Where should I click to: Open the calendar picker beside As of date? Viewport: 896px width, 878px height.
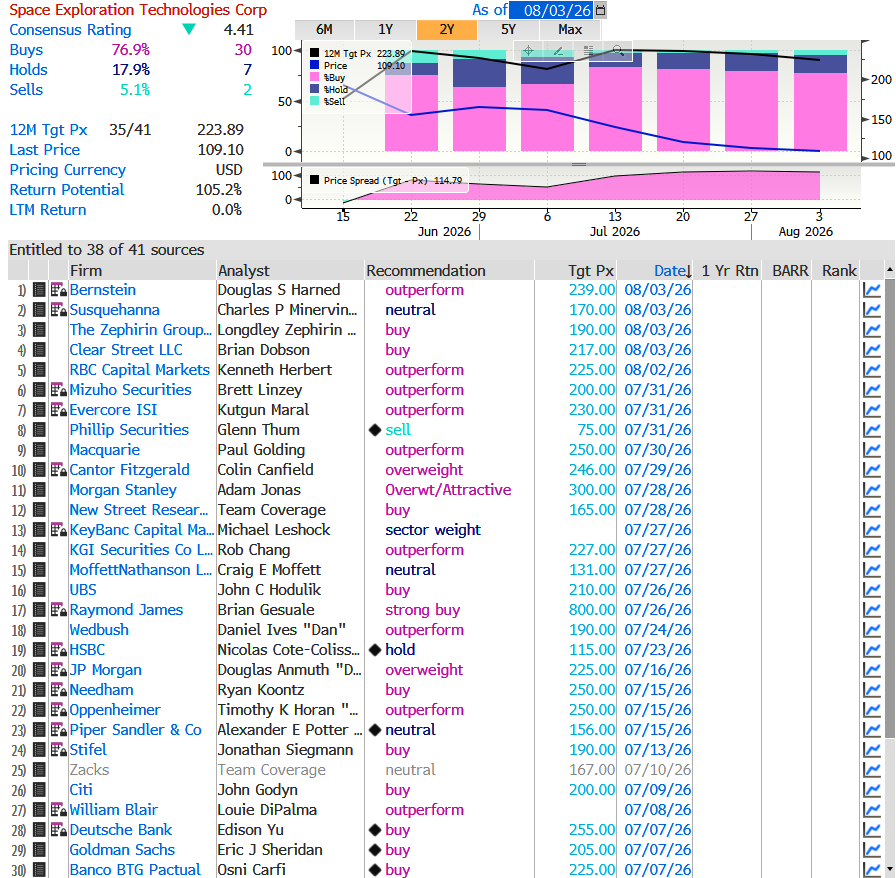[x=600, y=10]
